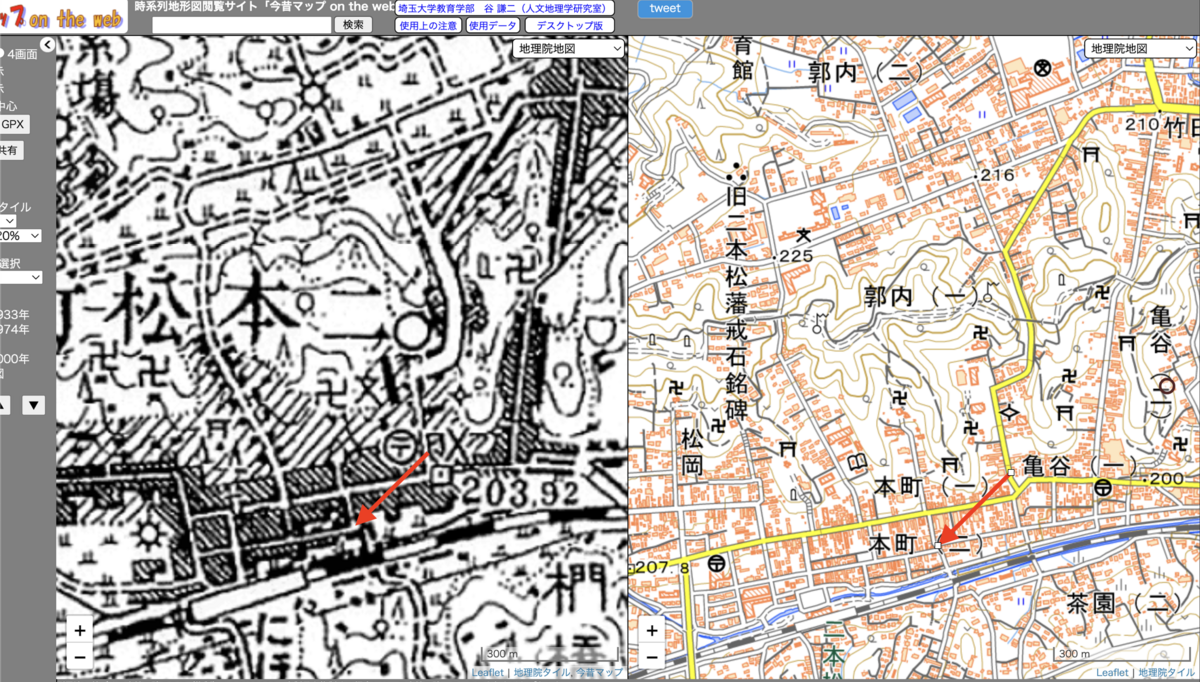Open right map's 地理院地図 basemap dropdown
The height and width of the screenshot is (682, 1200).
[x=1140, y=48]
